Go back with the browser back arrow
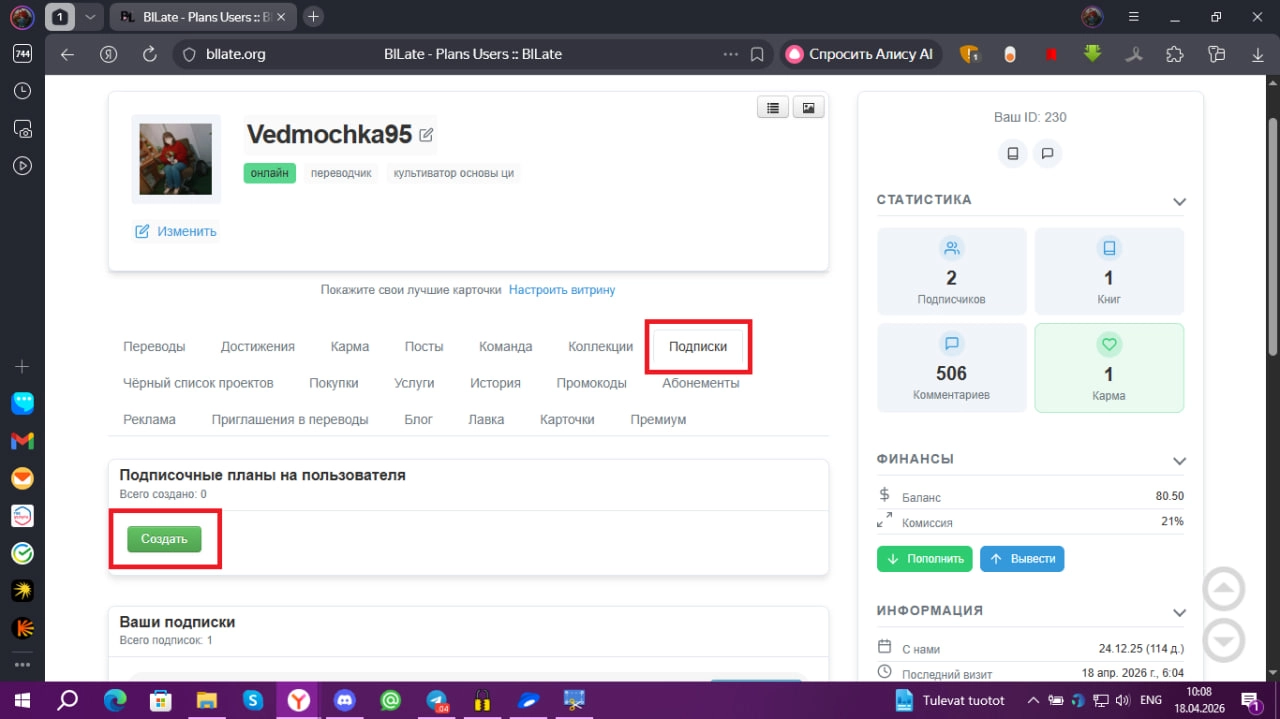 tap(67, 54)
